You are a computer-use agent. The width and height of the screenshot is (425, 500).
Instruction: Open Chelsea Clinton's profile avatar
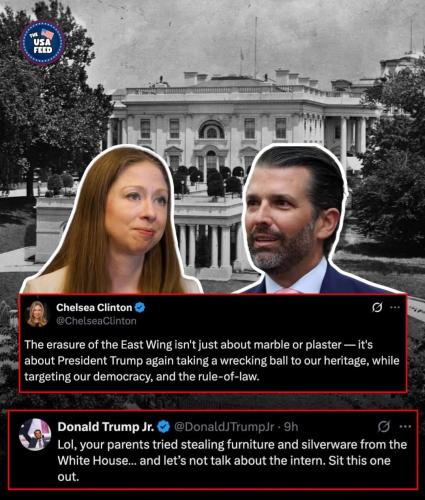[x=37, y=314]
